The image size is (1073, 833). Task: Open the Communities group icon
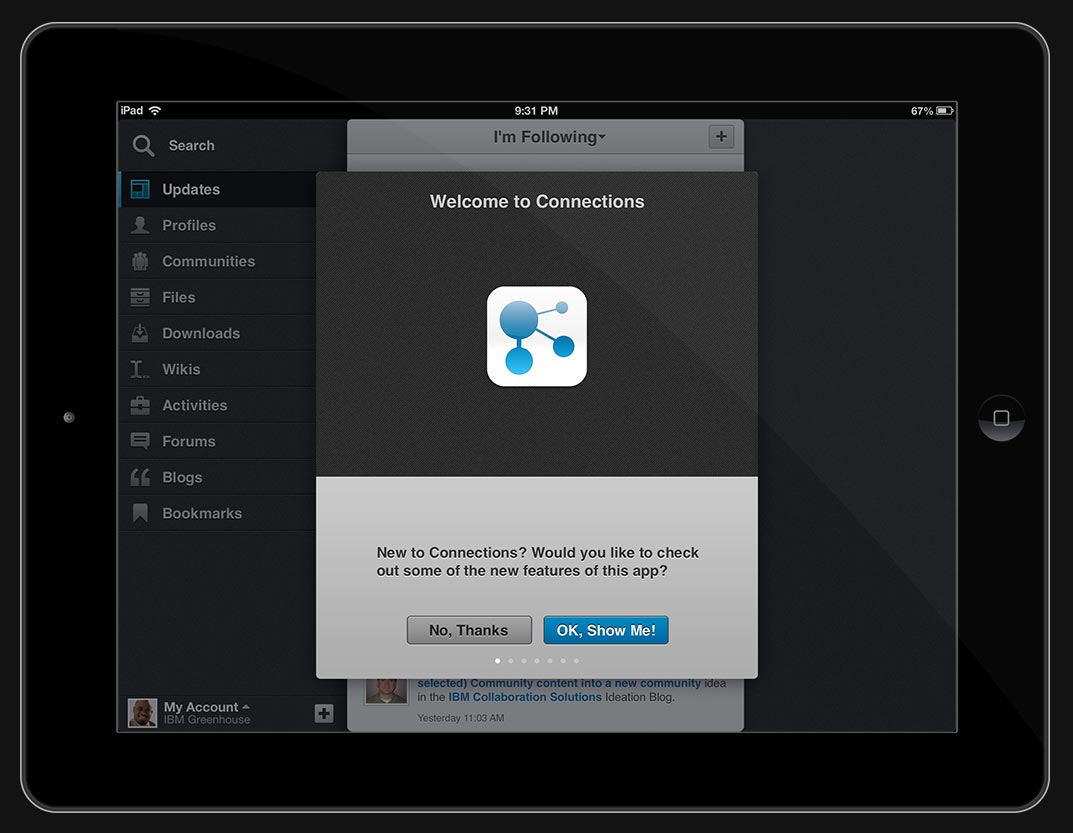[140, 262]
